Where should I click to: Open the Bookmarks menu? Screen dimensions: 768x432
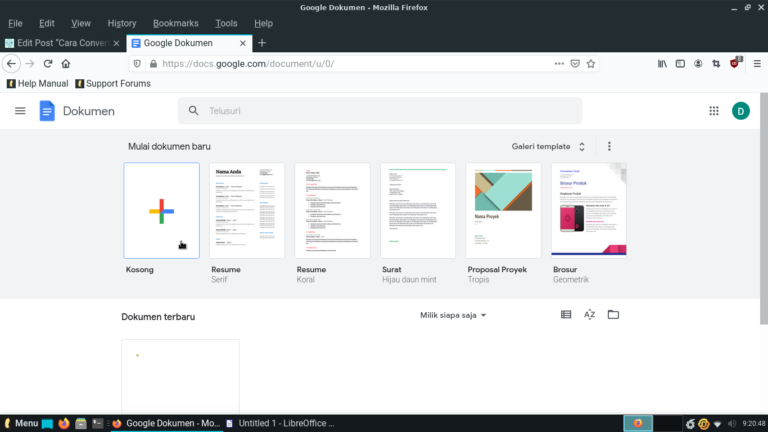(176, 24)
